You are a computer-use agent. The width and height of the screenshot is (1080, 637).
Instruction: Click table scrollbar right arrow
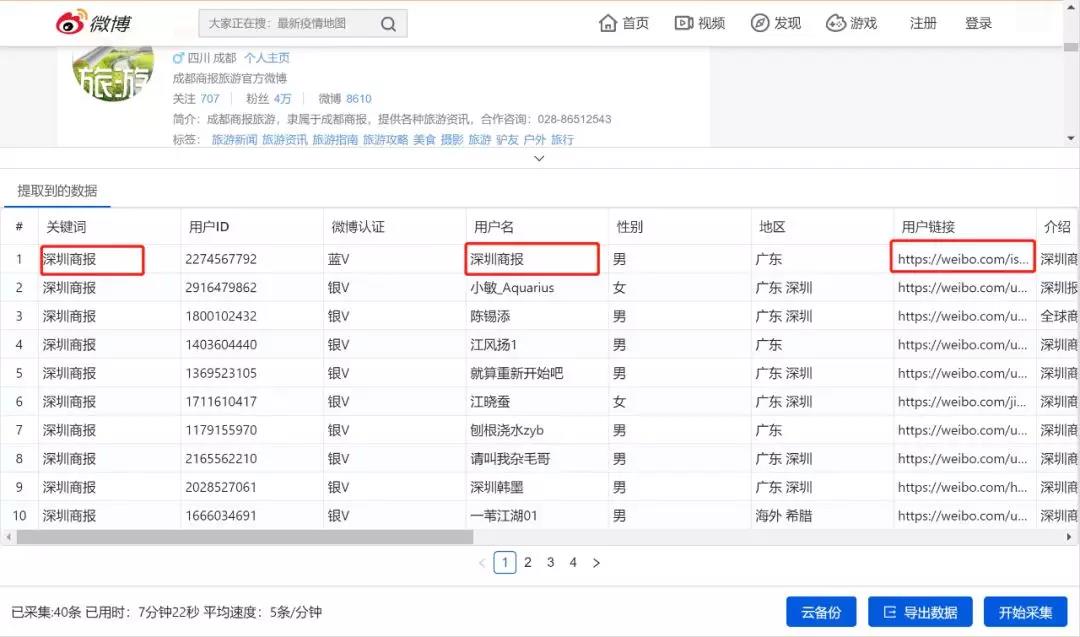(x=1069, y=537)
